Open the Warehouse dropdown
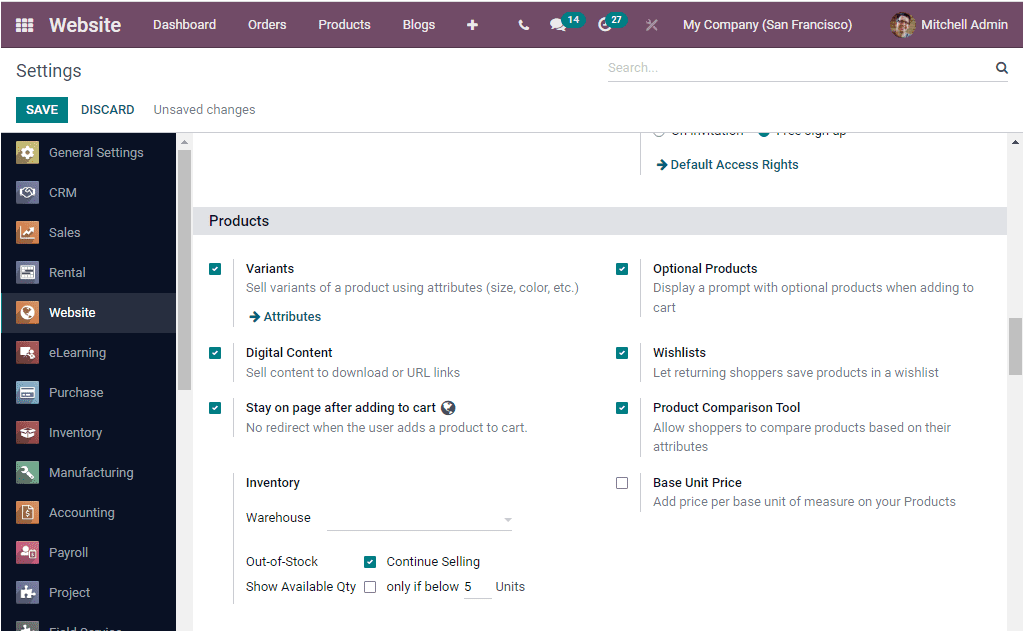Image resolution: width=1024 pixels, height=632 pixels. coord(420,517)
